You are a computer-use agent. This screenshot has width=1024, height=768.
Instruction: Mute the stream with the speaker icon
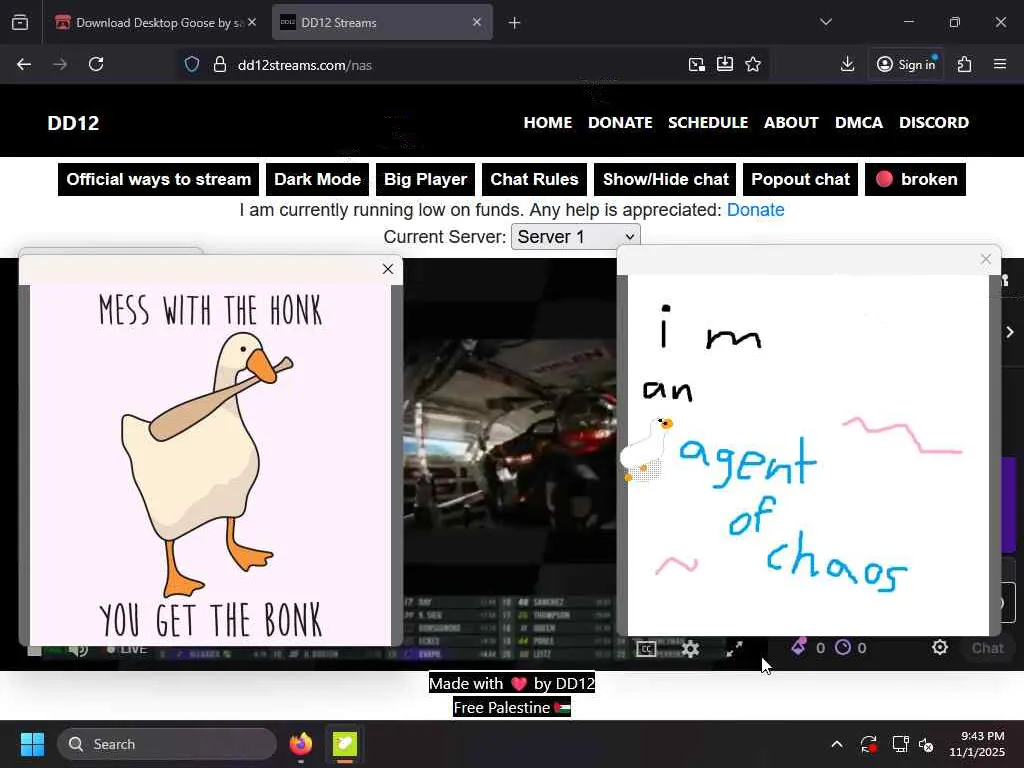[78, 649]
